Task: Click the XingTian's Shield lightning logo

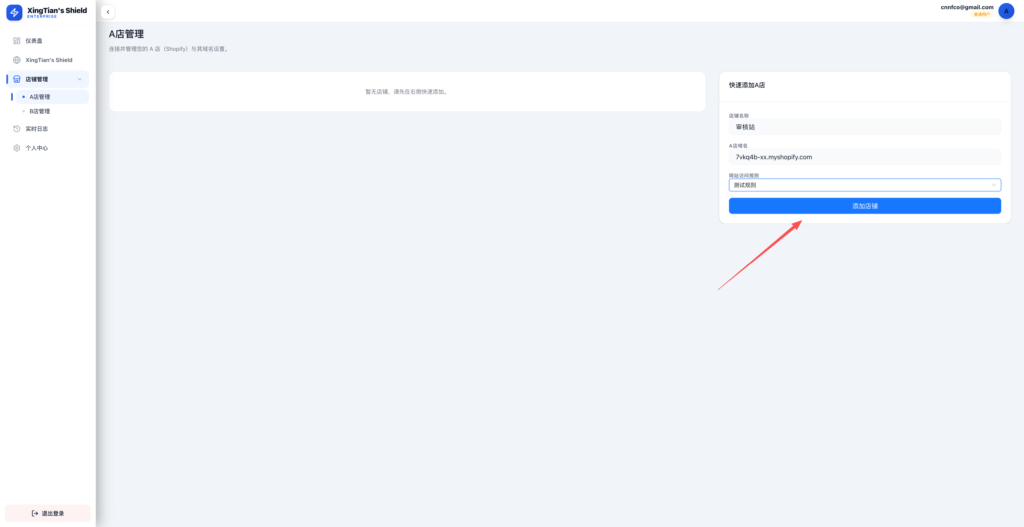Action: (14, 12)
